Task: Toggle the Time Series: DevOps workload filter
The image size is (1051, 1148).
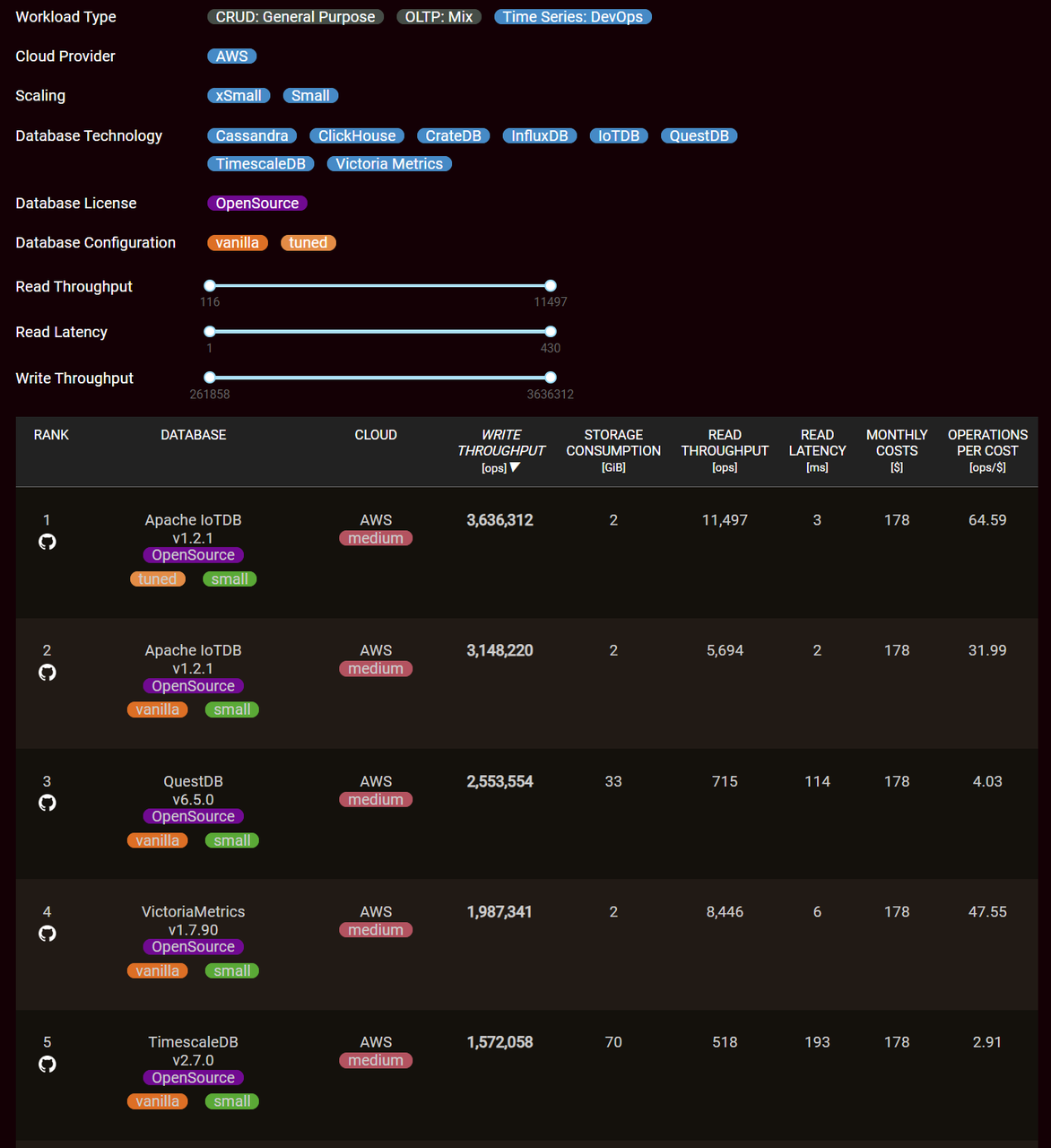Action: pos(572,17)
